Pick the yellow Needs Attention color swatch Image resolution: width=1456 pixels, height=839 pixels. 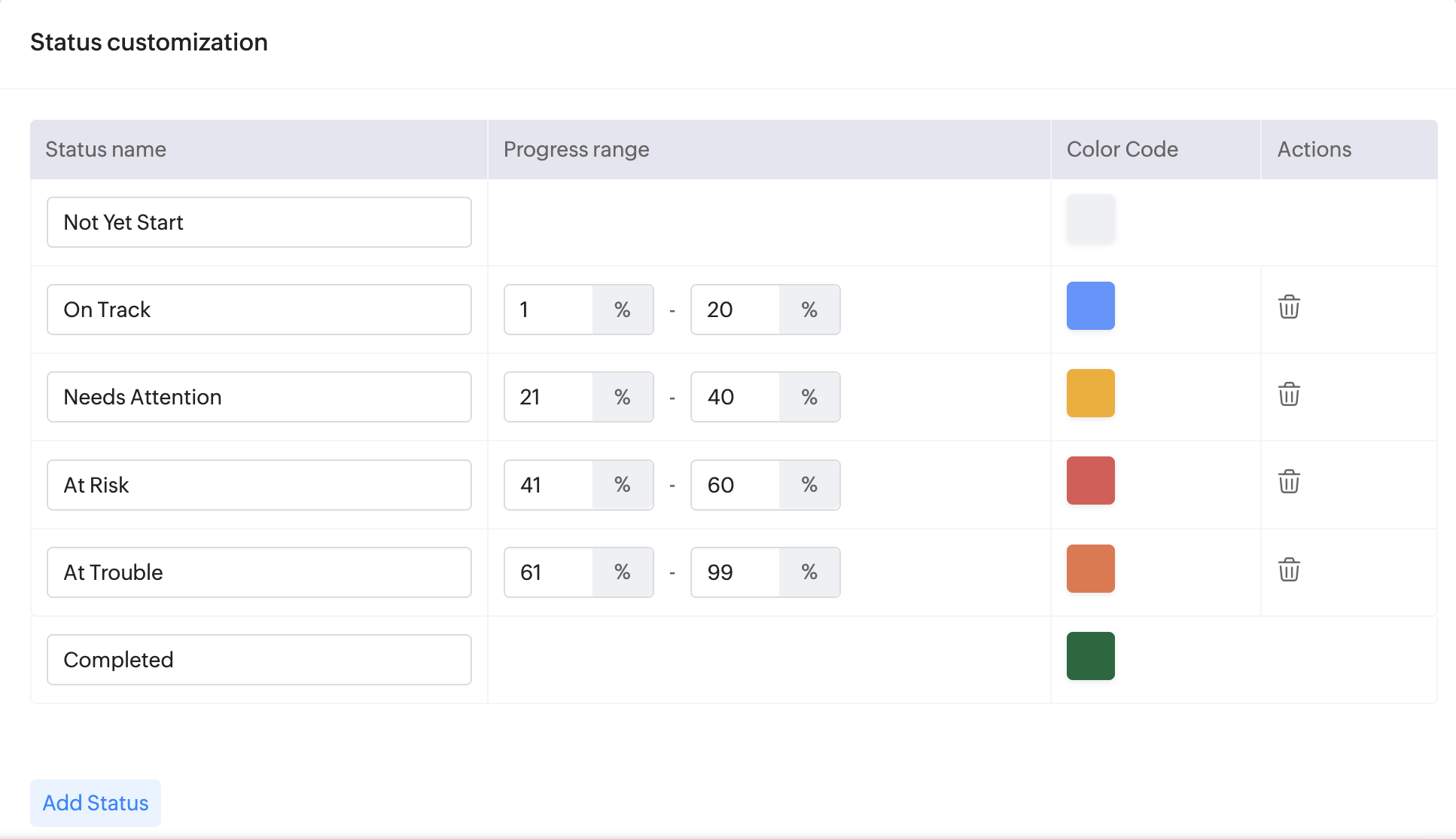1090,393
